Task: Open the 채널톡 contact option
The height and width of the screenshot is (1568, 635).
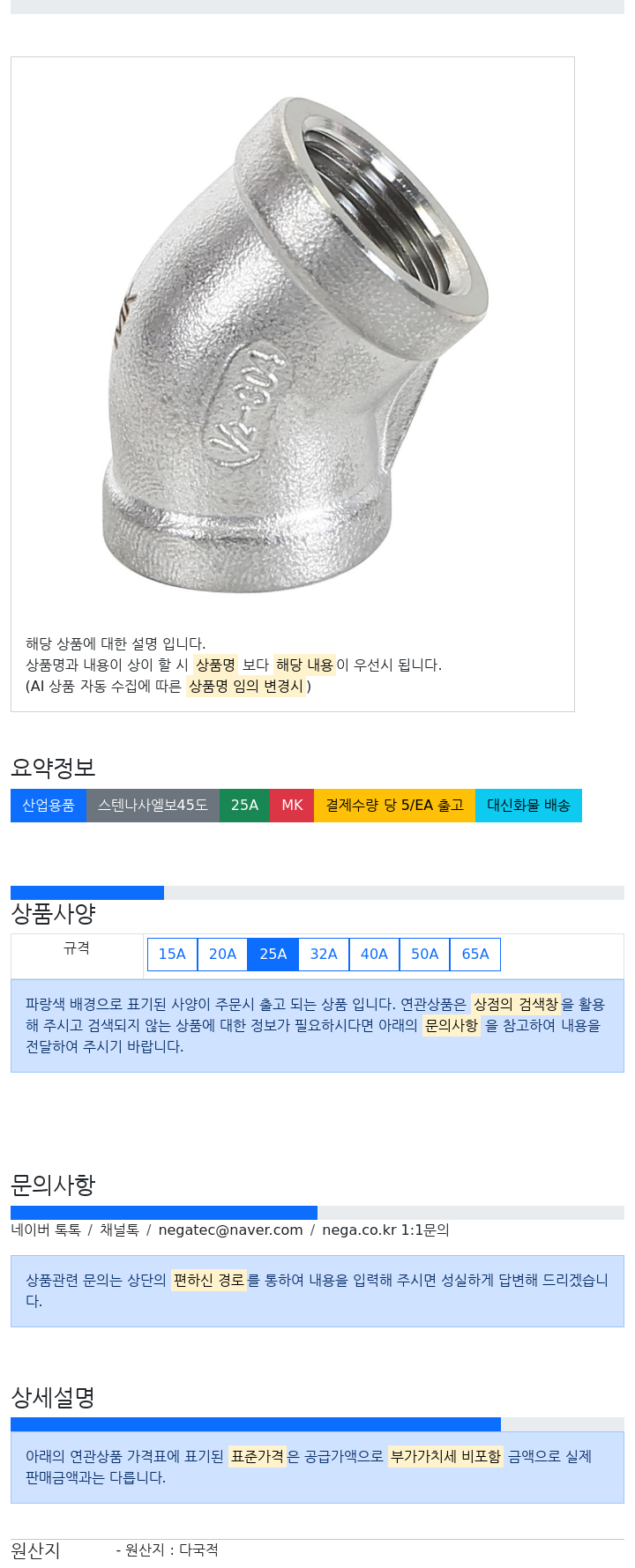Action: [119, 1230]
